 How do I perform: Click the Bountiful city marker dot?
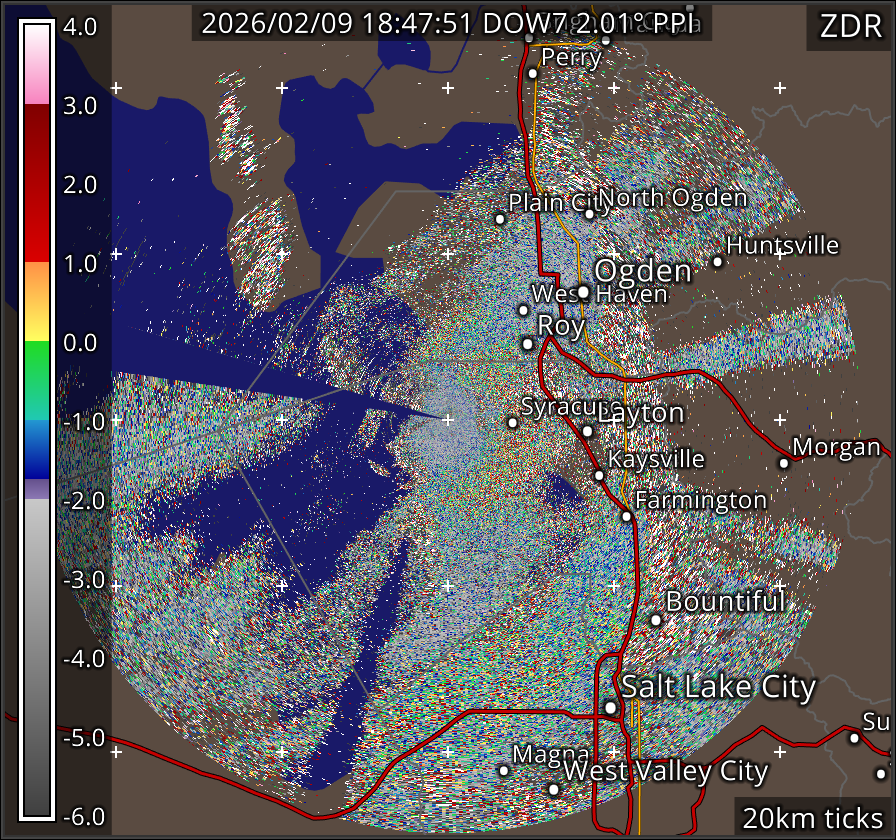point(656,620)
